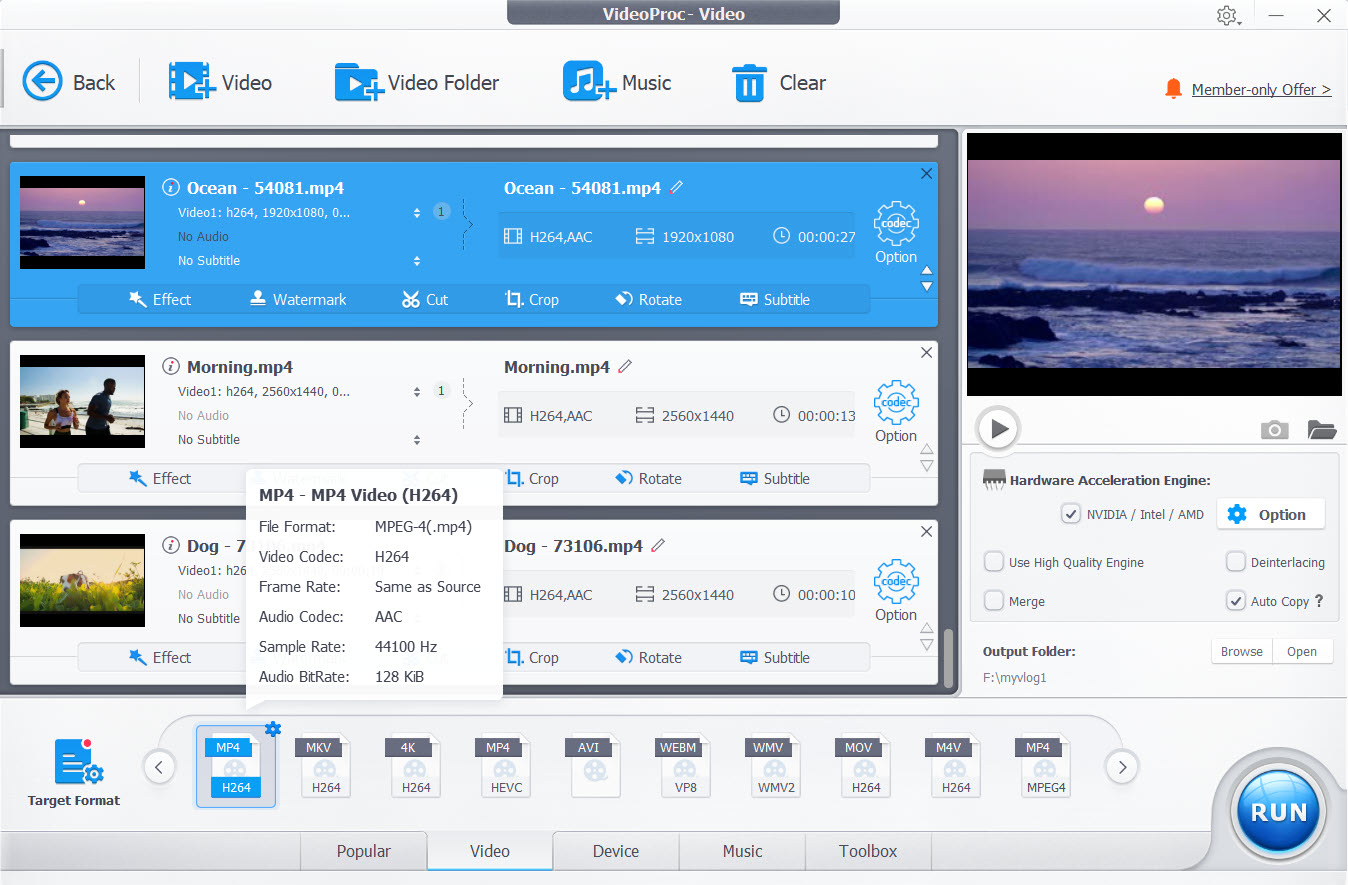Clear all loaded media files
Viewport: 1348px width, 885px height.
point(779,82)
